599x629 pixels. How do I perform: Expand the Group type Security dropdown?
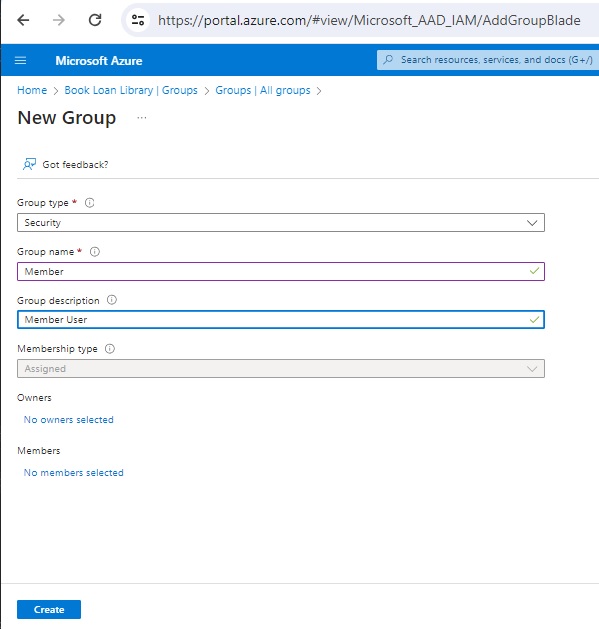(281, 223)
